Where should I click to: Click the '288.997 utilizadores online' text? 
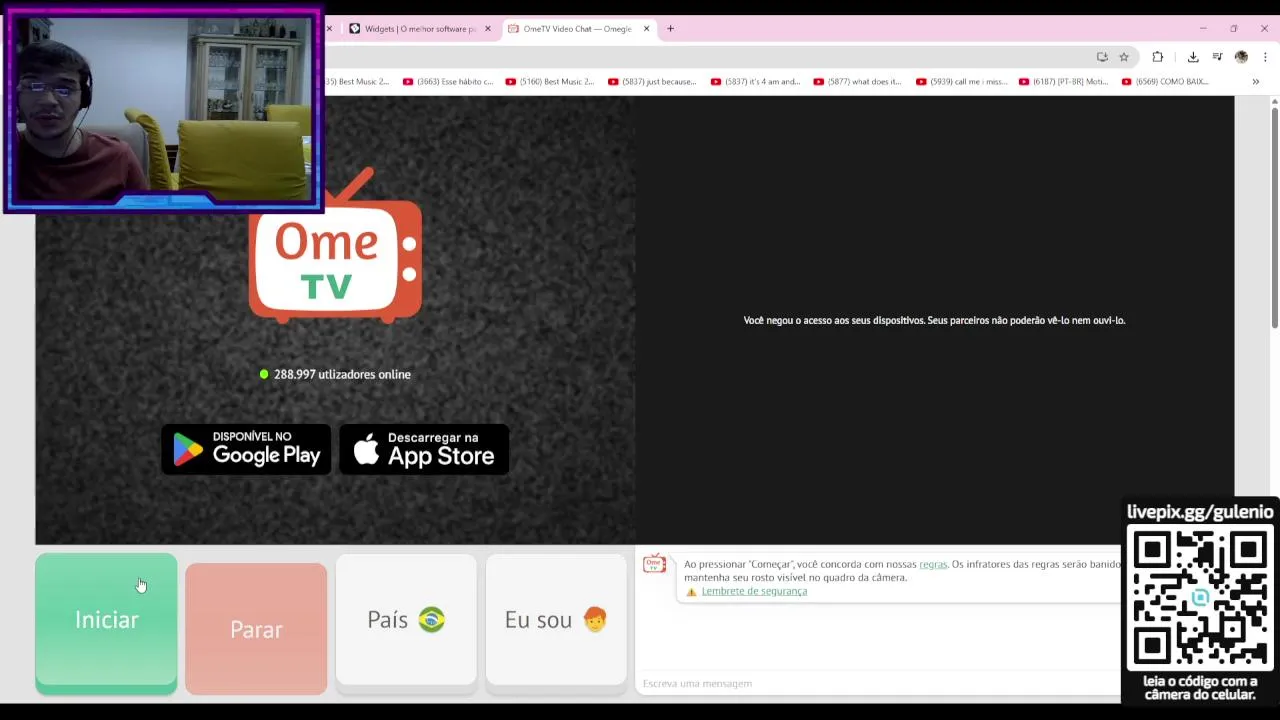tap(342, 374)
